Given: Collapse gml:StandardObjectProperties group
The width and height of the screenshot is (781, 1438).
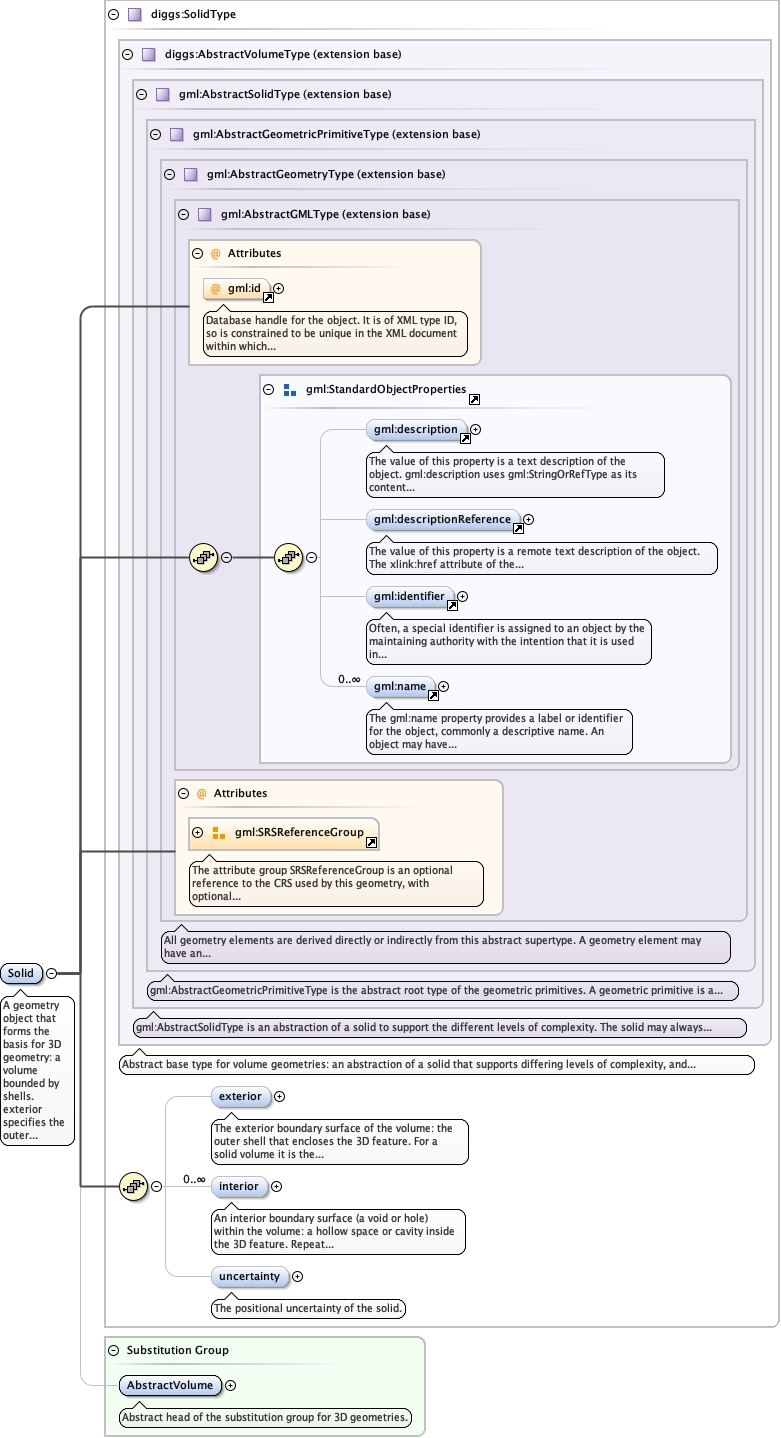Looking at the screenshot, I should pos(268,390).
